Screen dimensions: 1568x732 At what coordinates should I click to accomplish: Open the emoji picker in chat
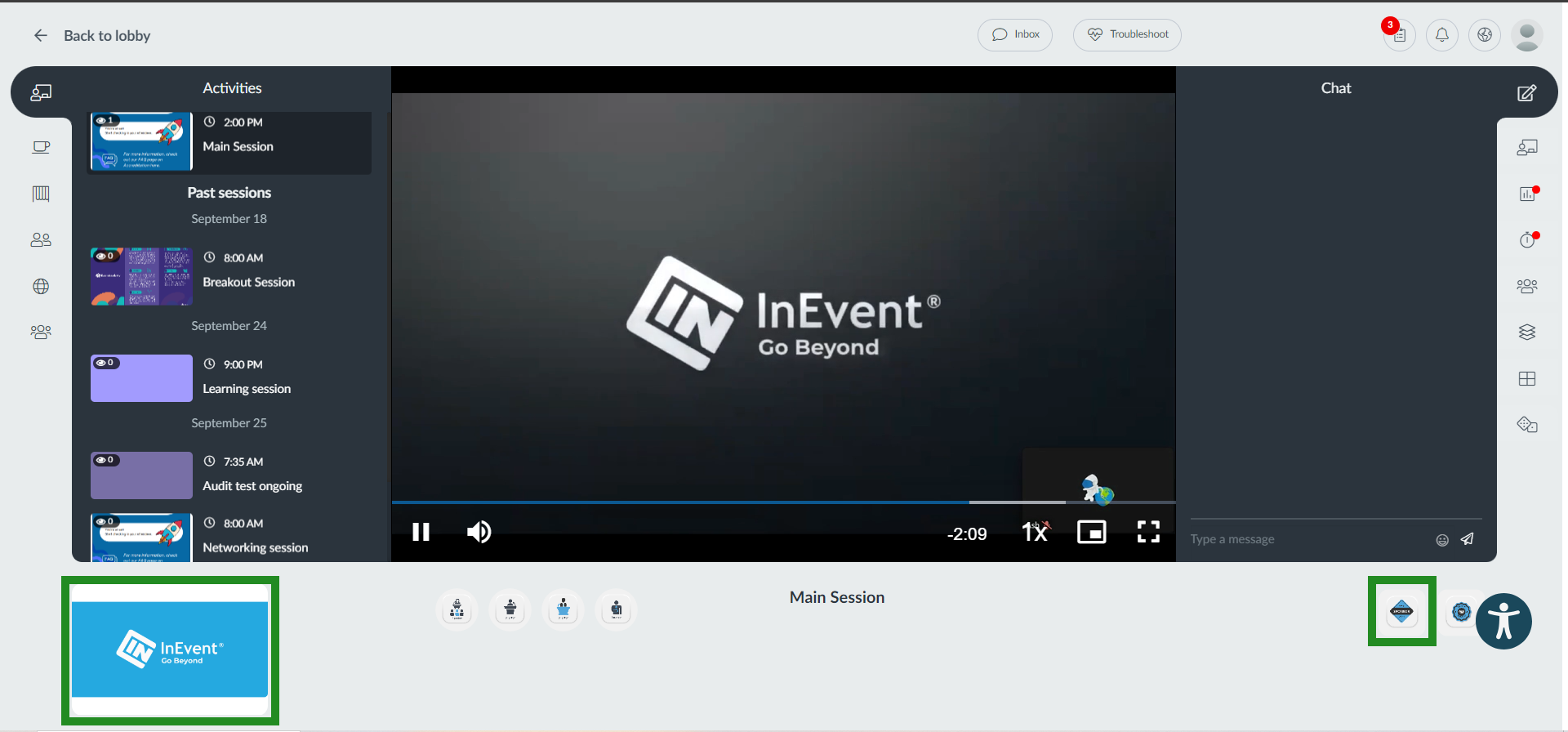(1442, 539)
